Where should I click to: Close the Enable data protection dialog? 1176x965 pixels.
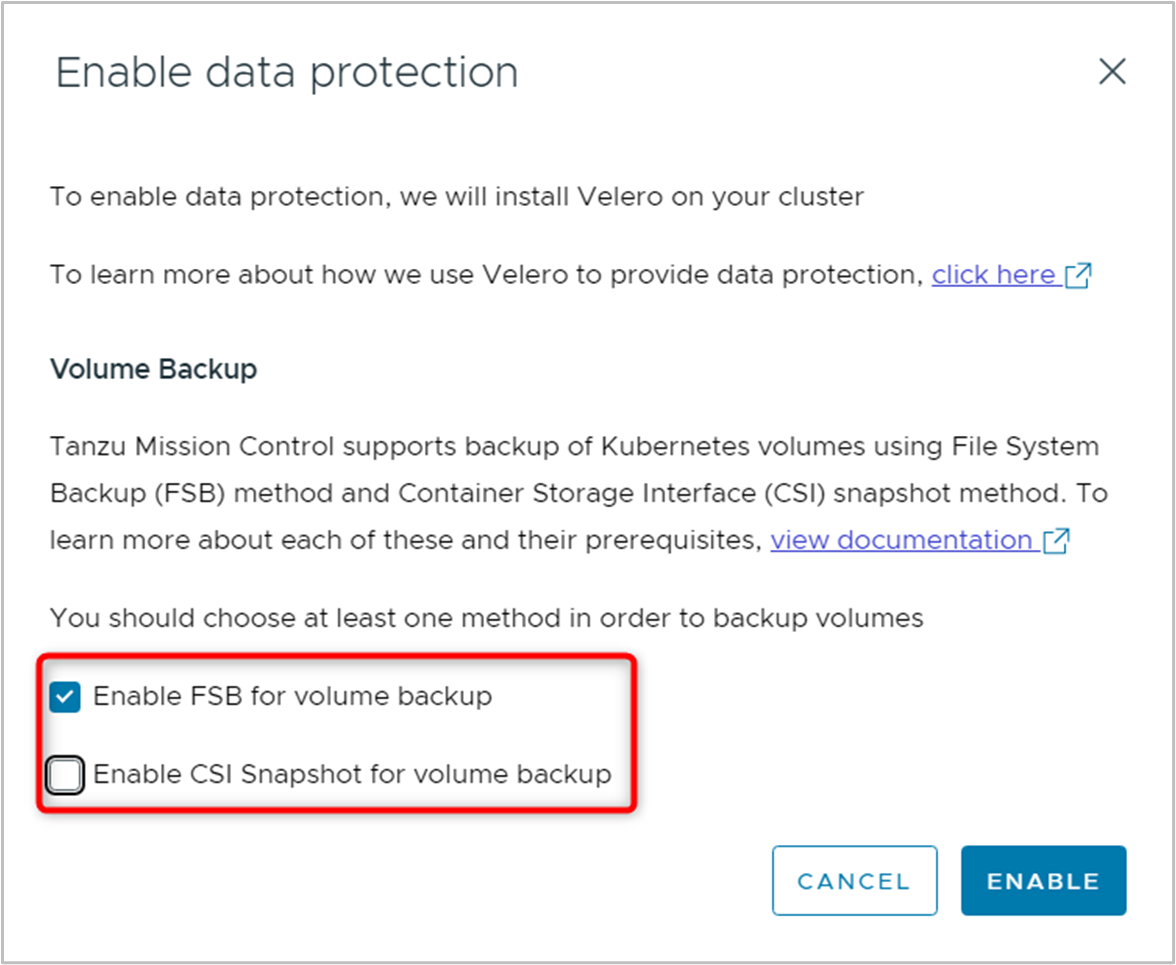(x=1112, y=72)
